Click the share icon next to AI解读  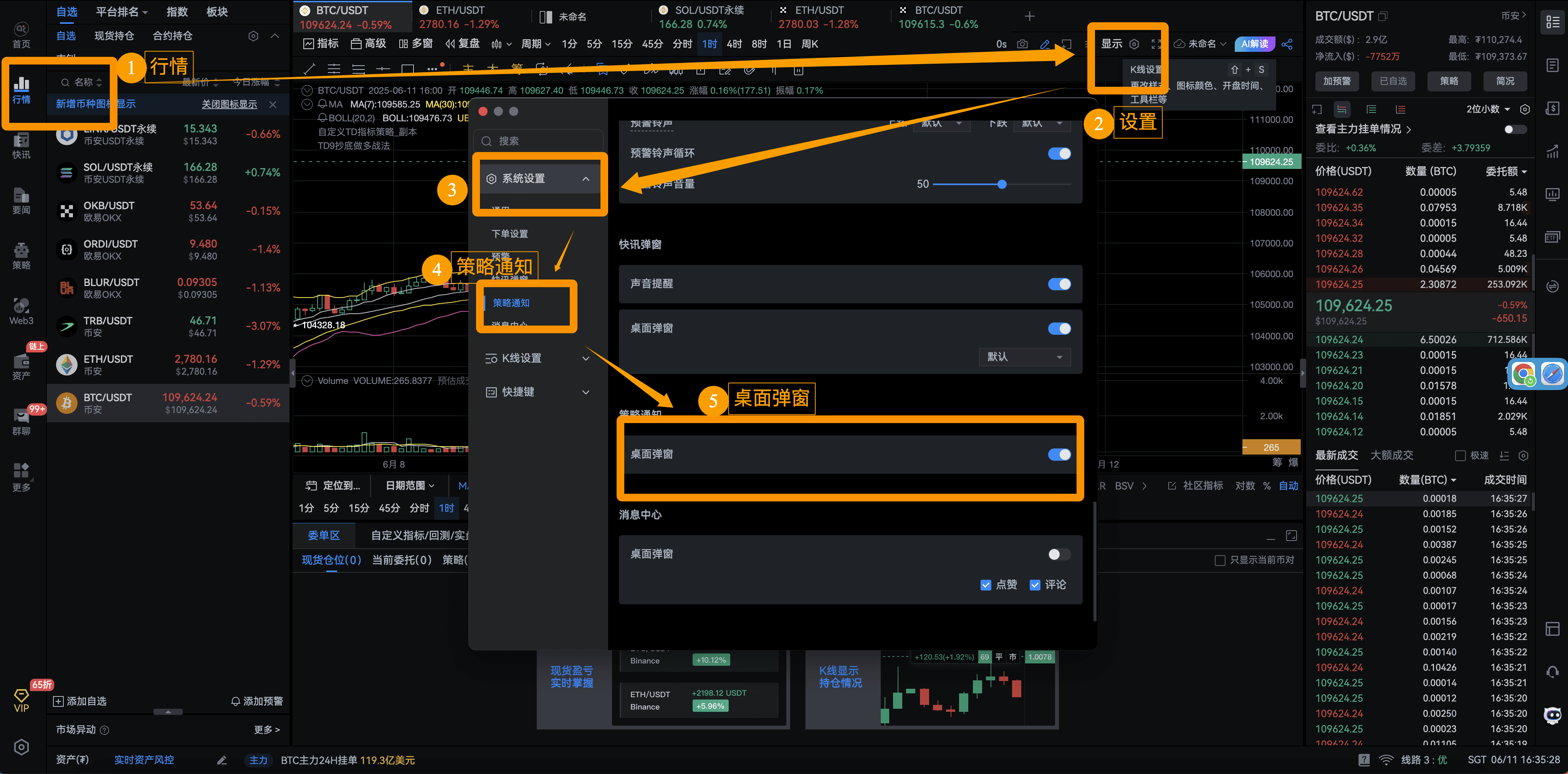pos(1287,44)
